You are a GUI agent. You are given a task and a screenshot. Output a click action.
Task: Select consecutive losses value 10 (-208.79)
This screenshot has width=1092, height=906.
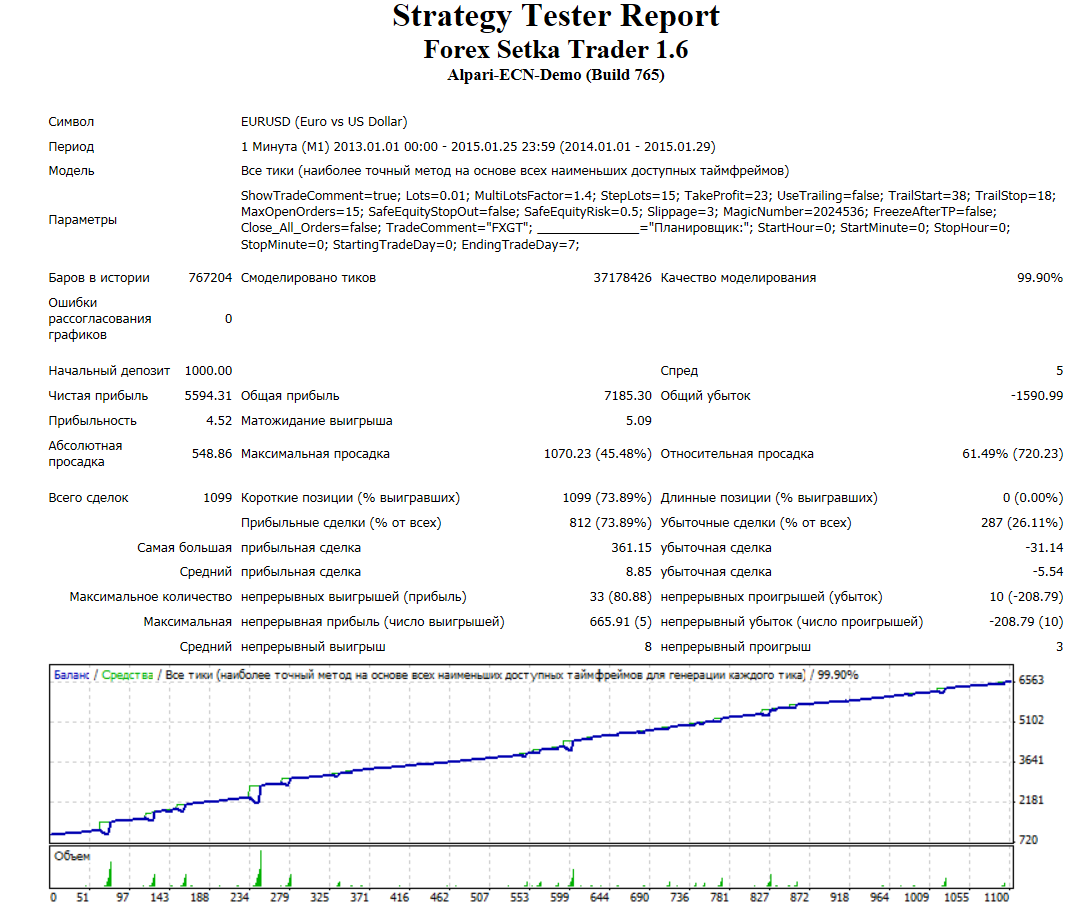click(x=1026, y=597)
